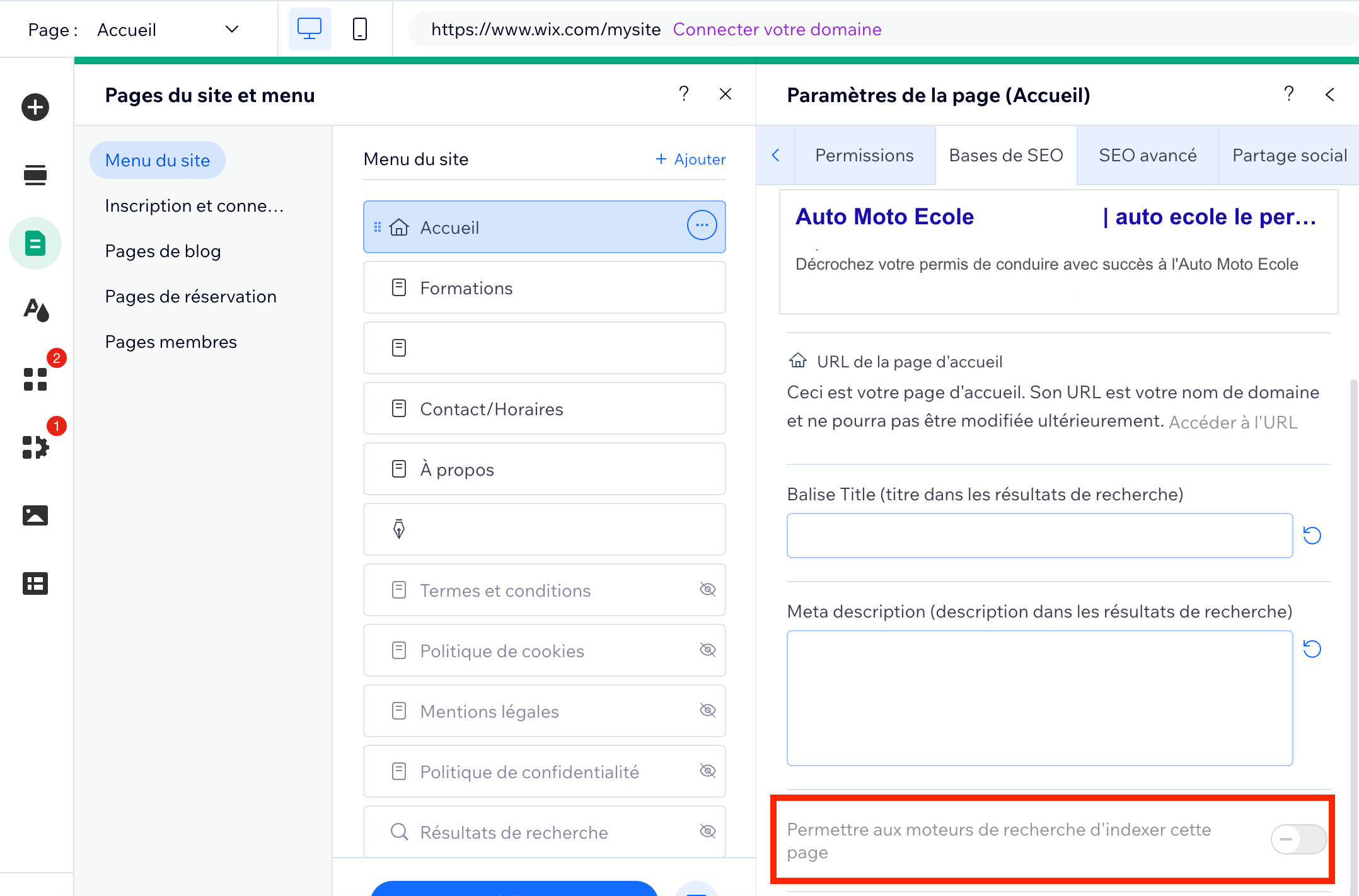Screen dimensions: 1359x896
Task: Select the unnamed blog pen-icon page
Action: (x=545, y=529)
